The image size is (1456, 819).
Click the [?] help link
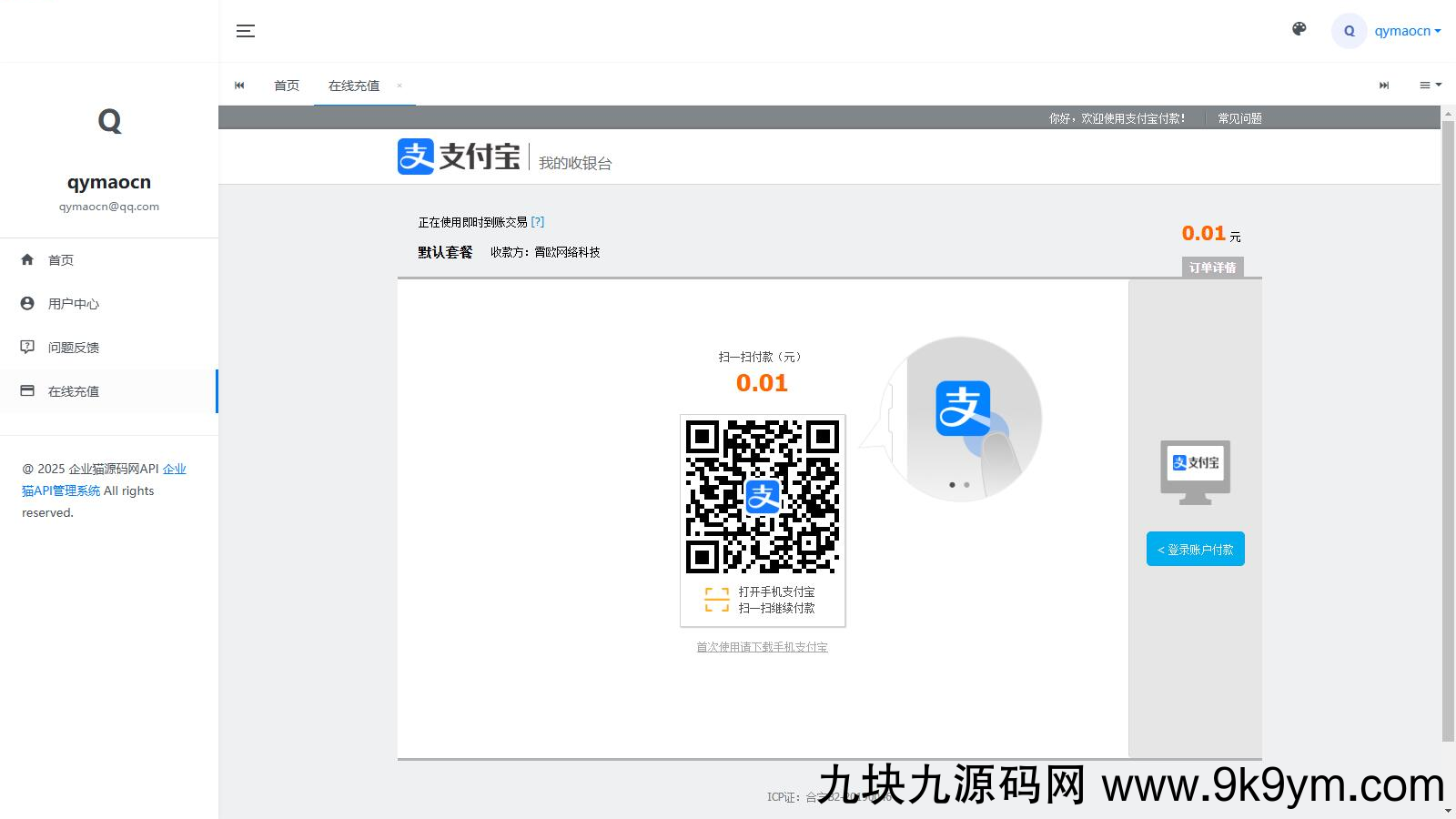point(538,221)
